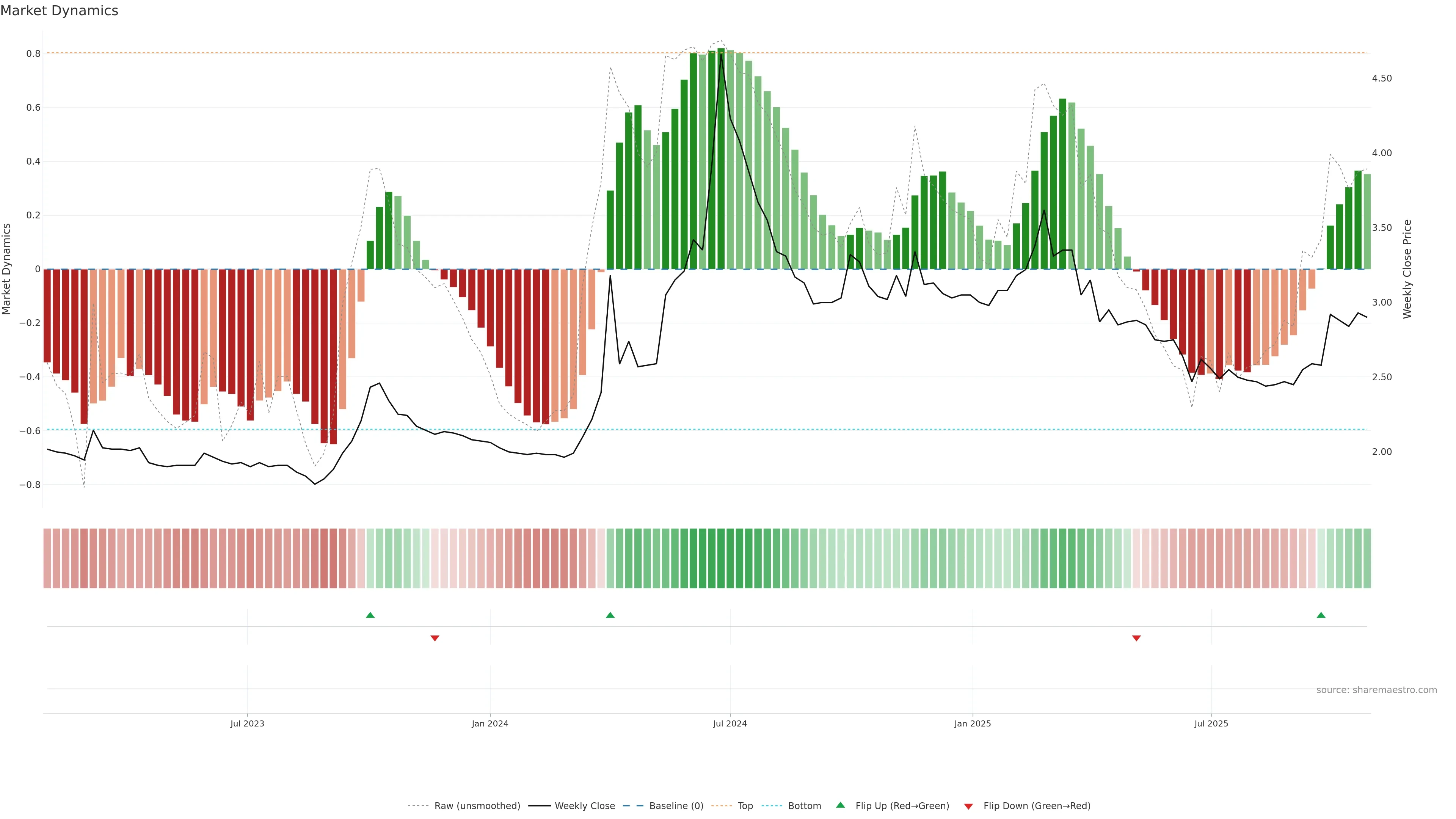This screenshot has width=1456, height=819.
Task: Click the Flip Up marker near April 2024
Action: pos(610,615)
